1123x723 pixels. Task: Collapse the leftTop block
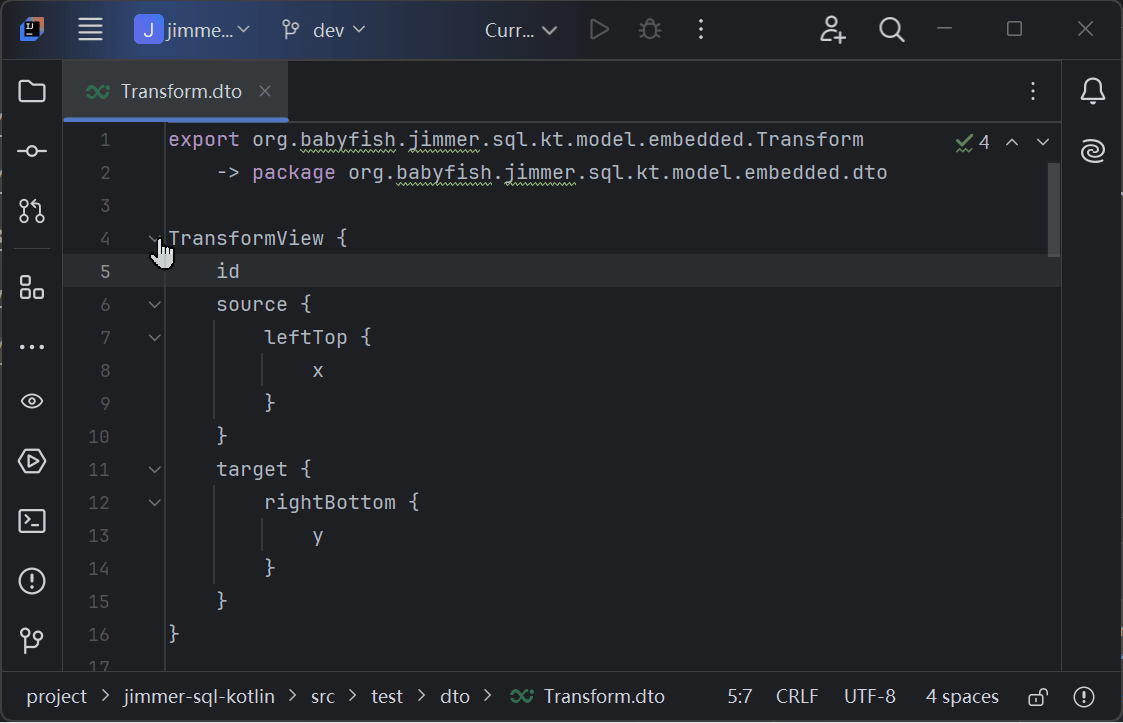click(154, 337)
